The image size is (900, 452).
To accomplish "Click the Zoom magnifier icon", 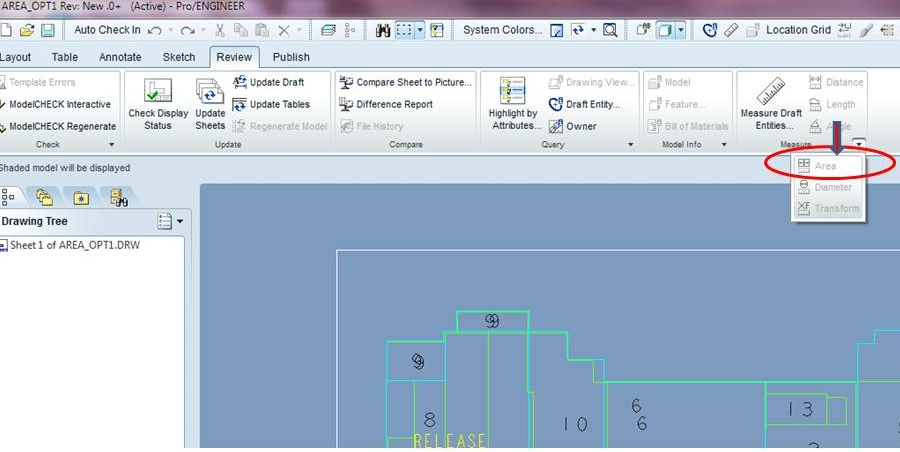I will coord(610,30).
